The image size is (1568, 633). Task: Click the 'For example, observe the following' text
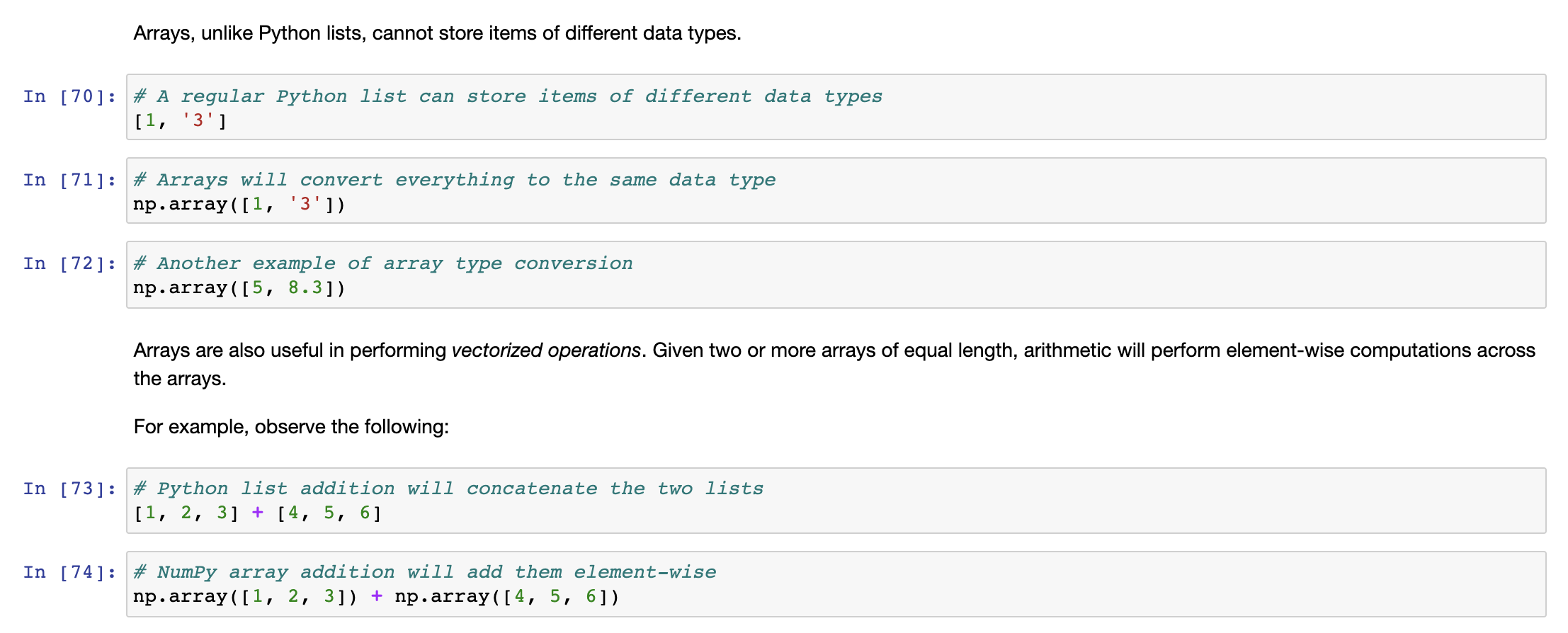point(291,427)
